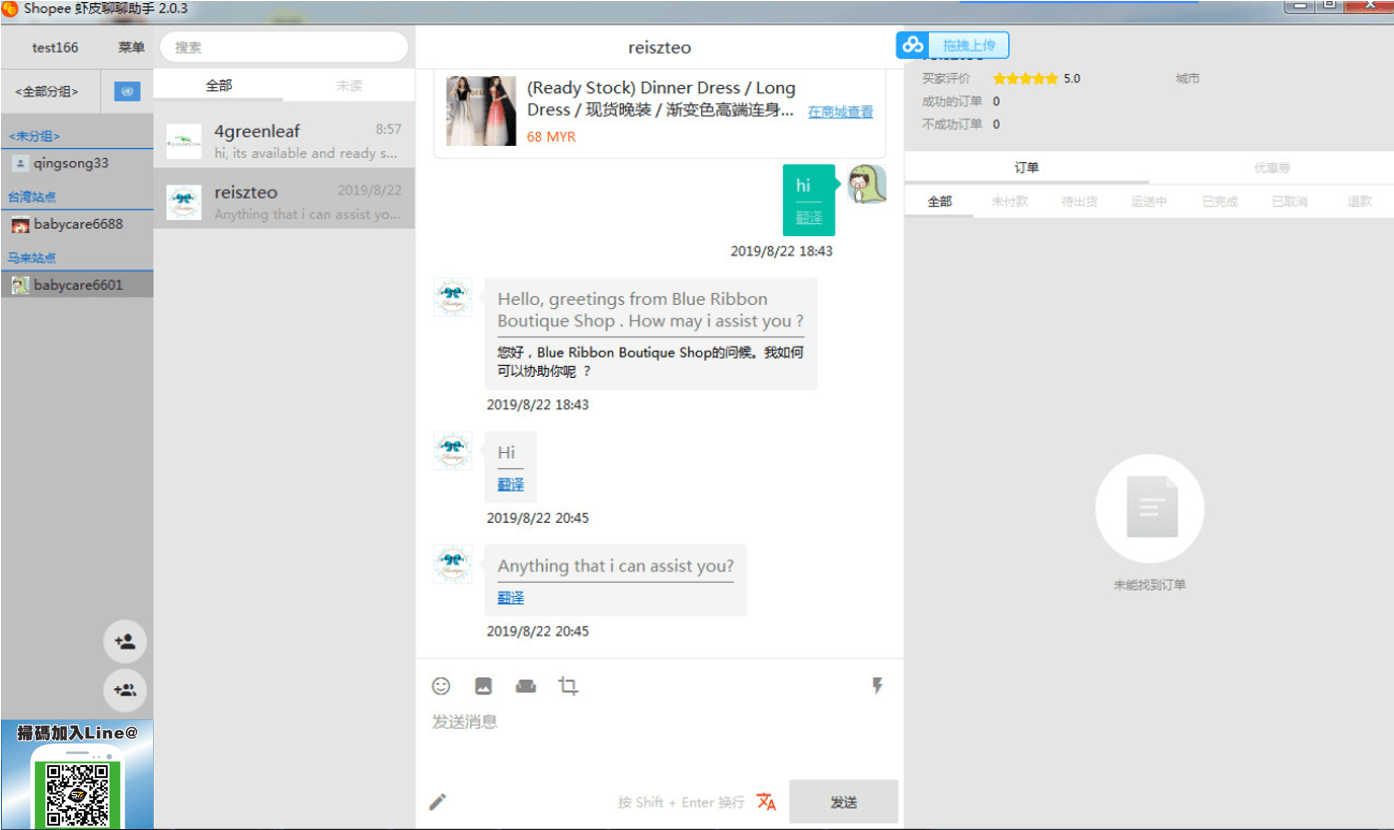Click the babycare6688 account avatar
The height and width of the screenshot is (830, 1394).
coord(20,224)
